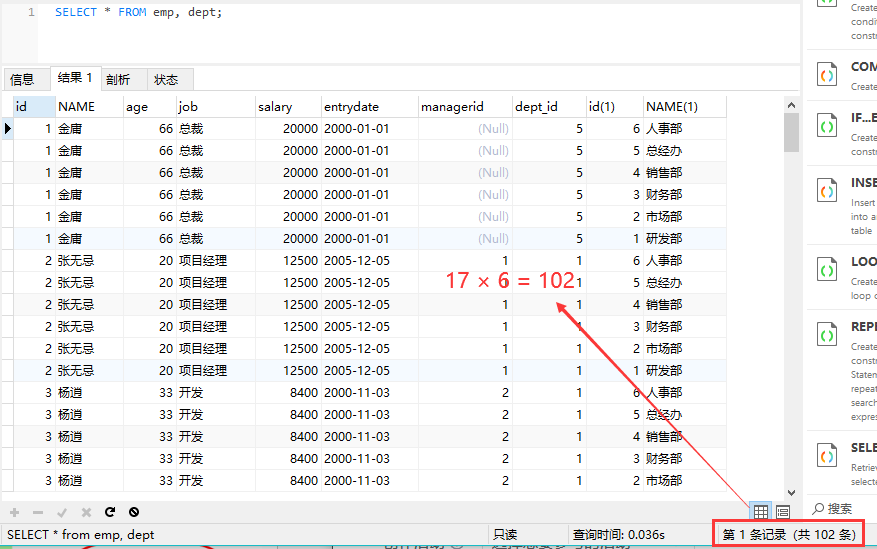The height and width of the screenshot is (549, 877).
Task: Click the results scrollbar down arrow
Action: tap(791, 493)
